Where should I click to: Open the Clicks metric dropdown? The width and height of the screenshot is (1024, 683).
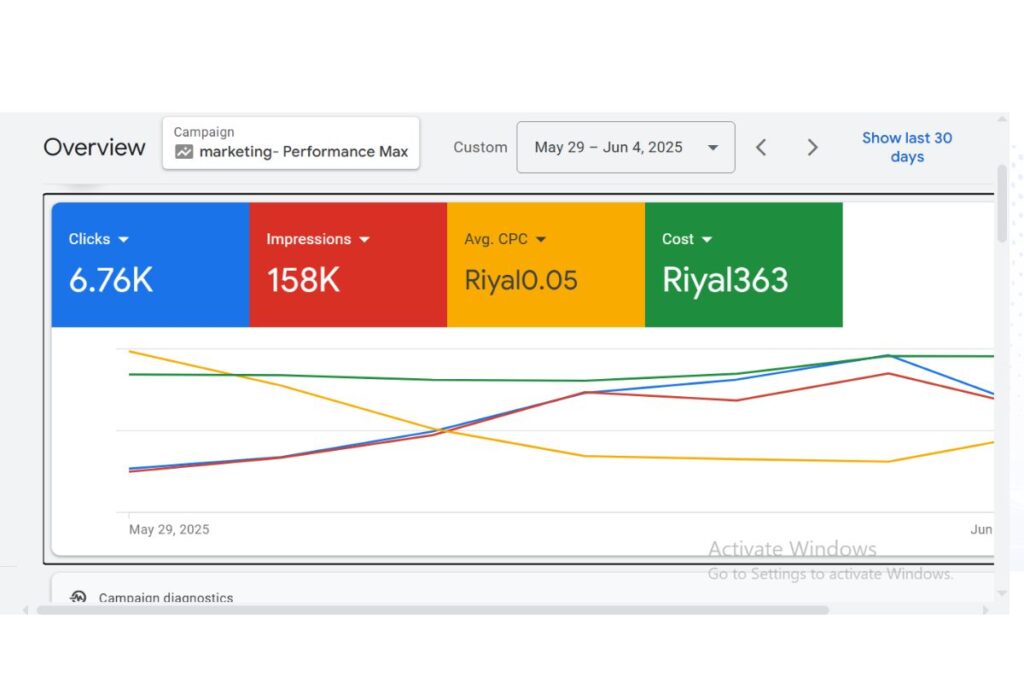click(x=99, y=239)
